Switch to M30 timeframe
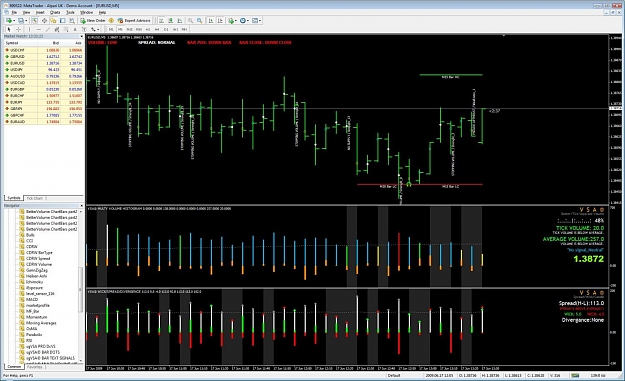Screen dimensions: 625x381 click(139, 29)
